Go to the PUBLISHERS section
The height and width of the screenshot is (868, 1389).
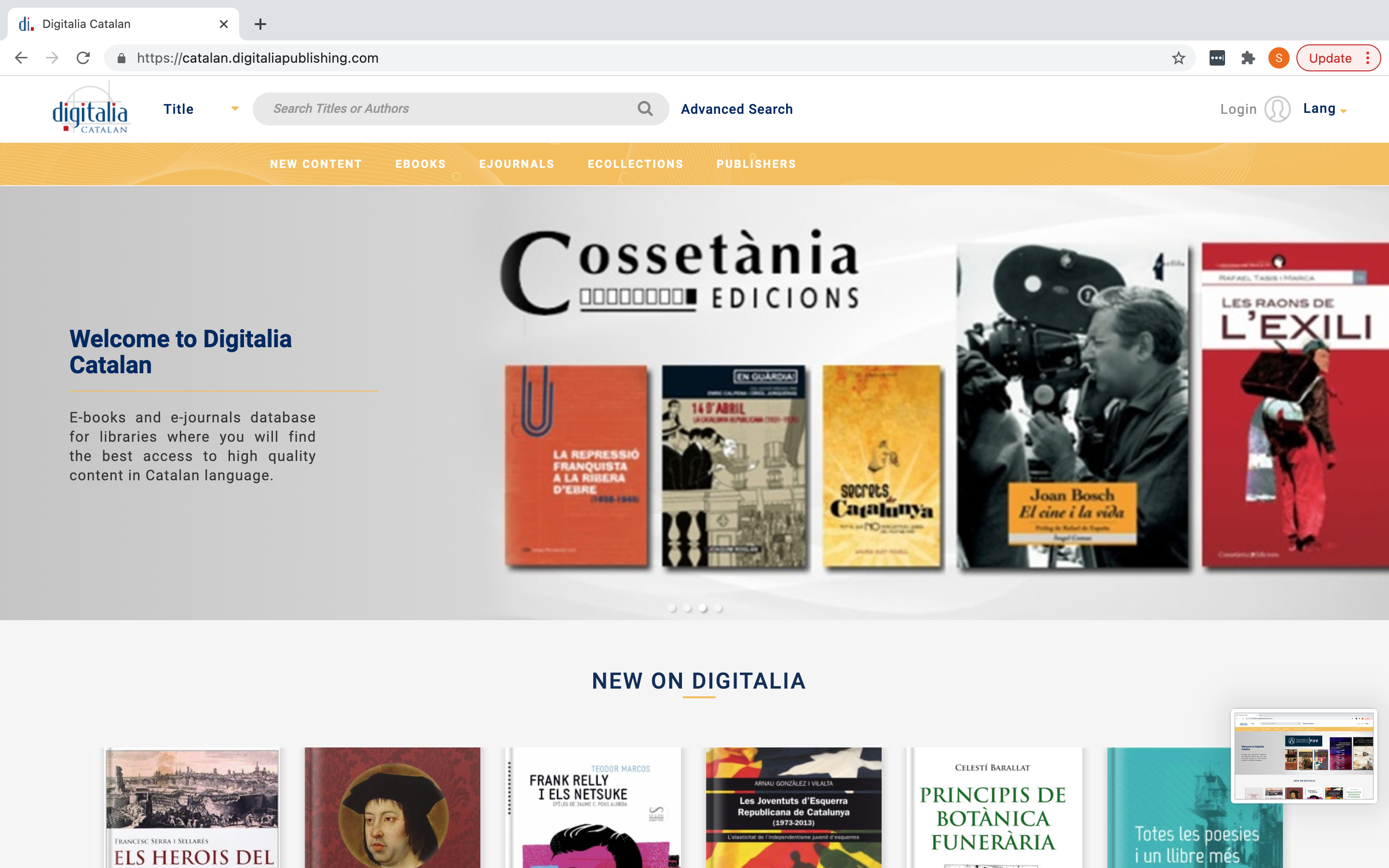[x=756, y=164]
